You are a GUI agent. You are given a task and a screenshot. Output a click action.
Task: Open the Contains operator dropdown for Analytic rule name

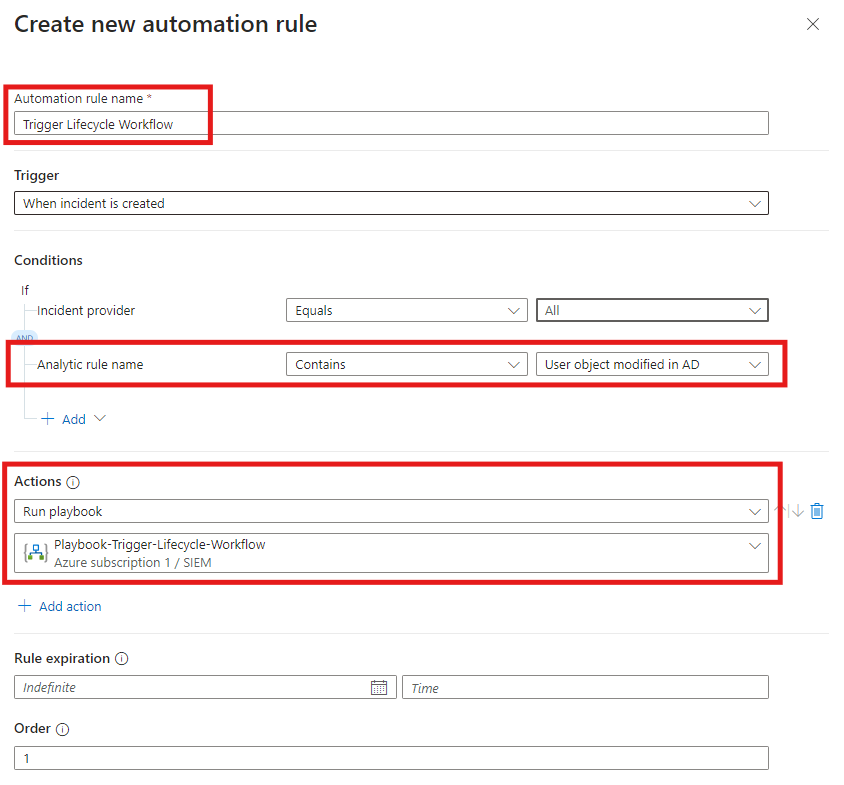point(405,365)
